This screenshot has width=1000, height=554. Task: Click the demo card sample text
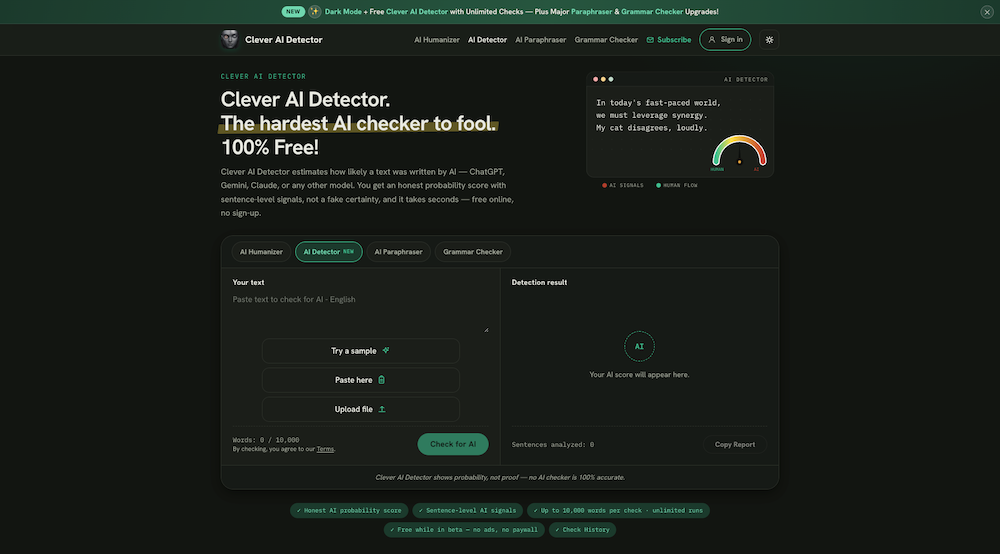point(658,115)
